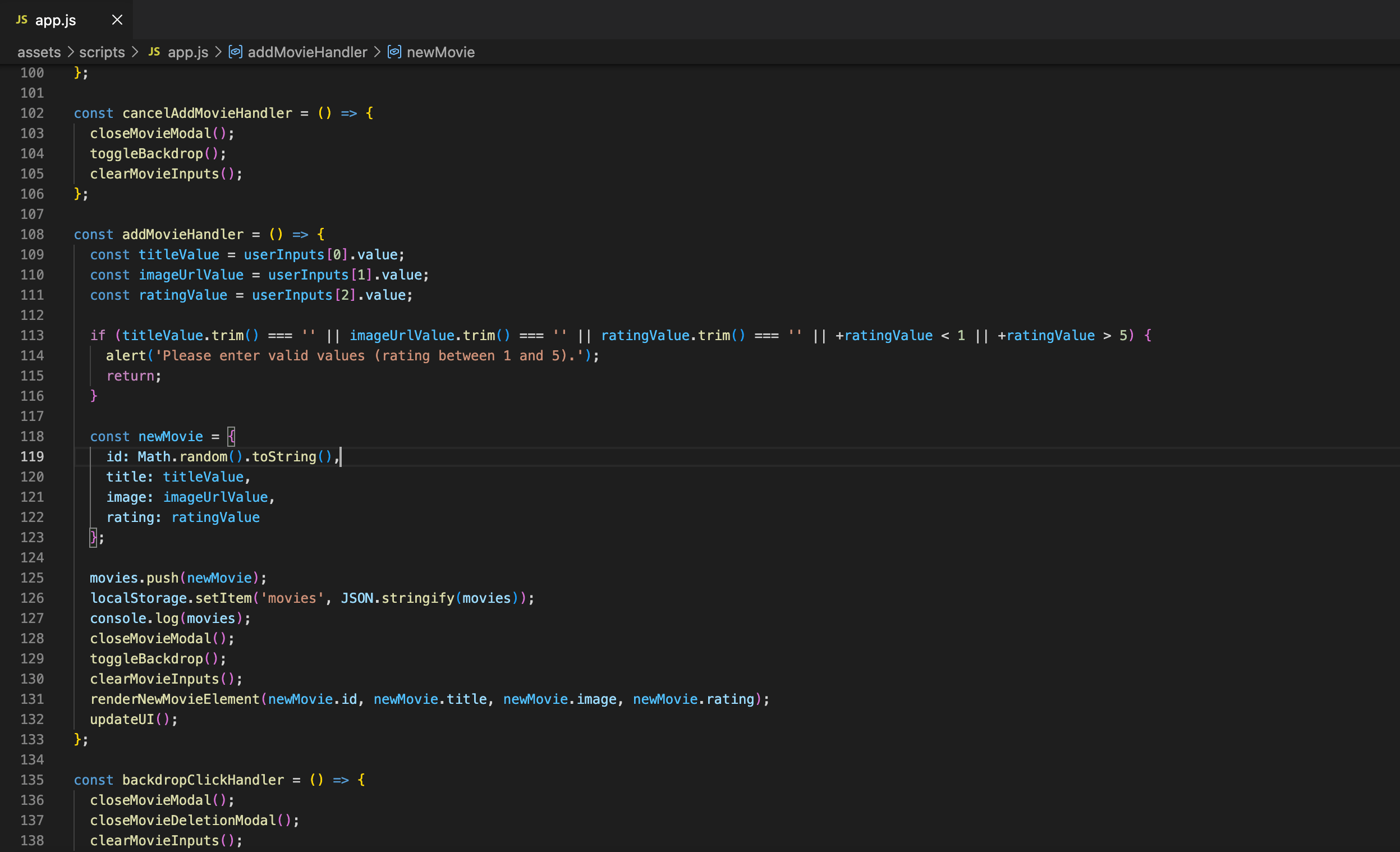
Task: Close the app.js editor tab
Action: pyautogui.click(x=117, y=20)
